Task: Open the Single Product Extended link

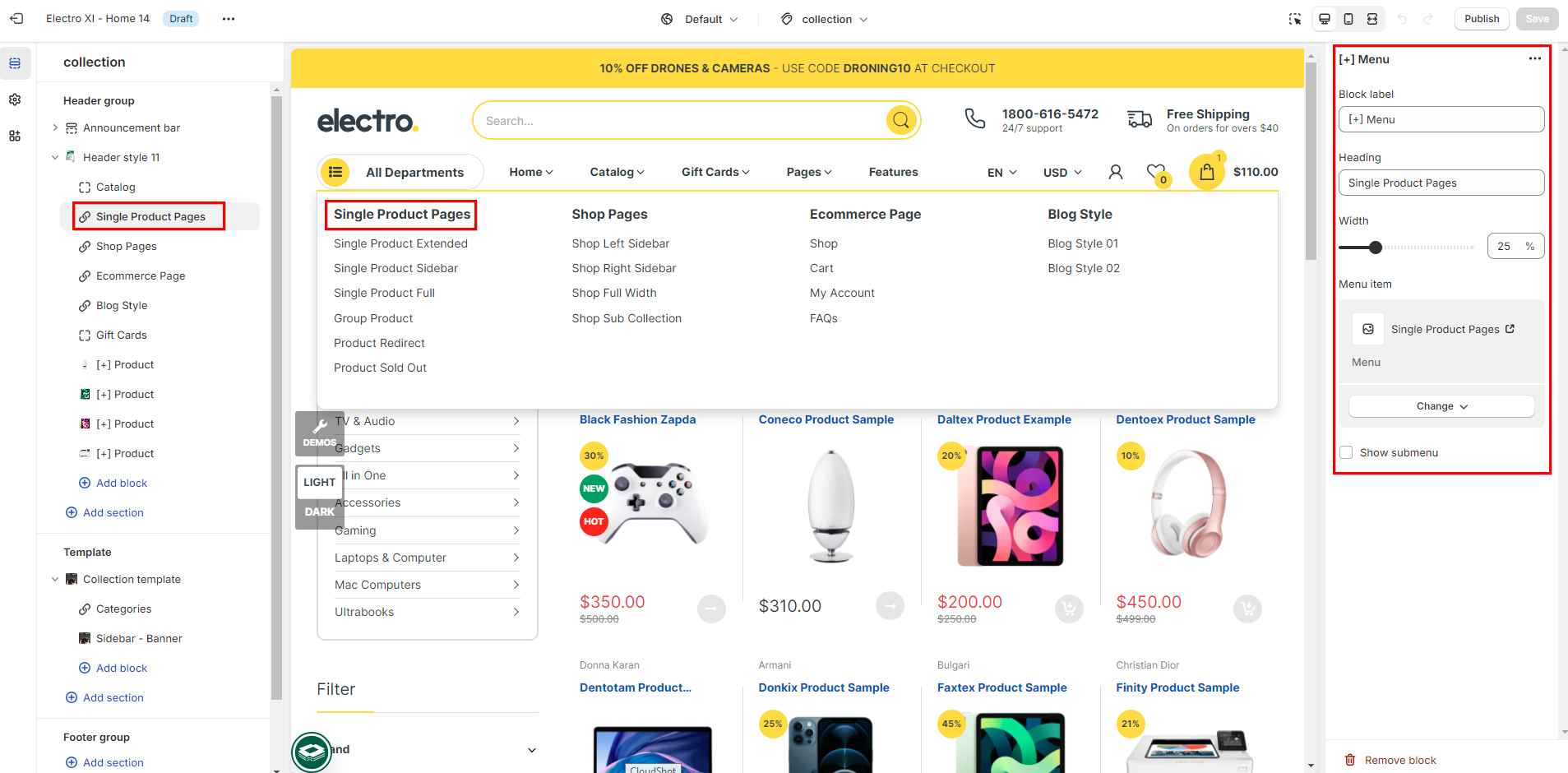Action: [400, 243]
